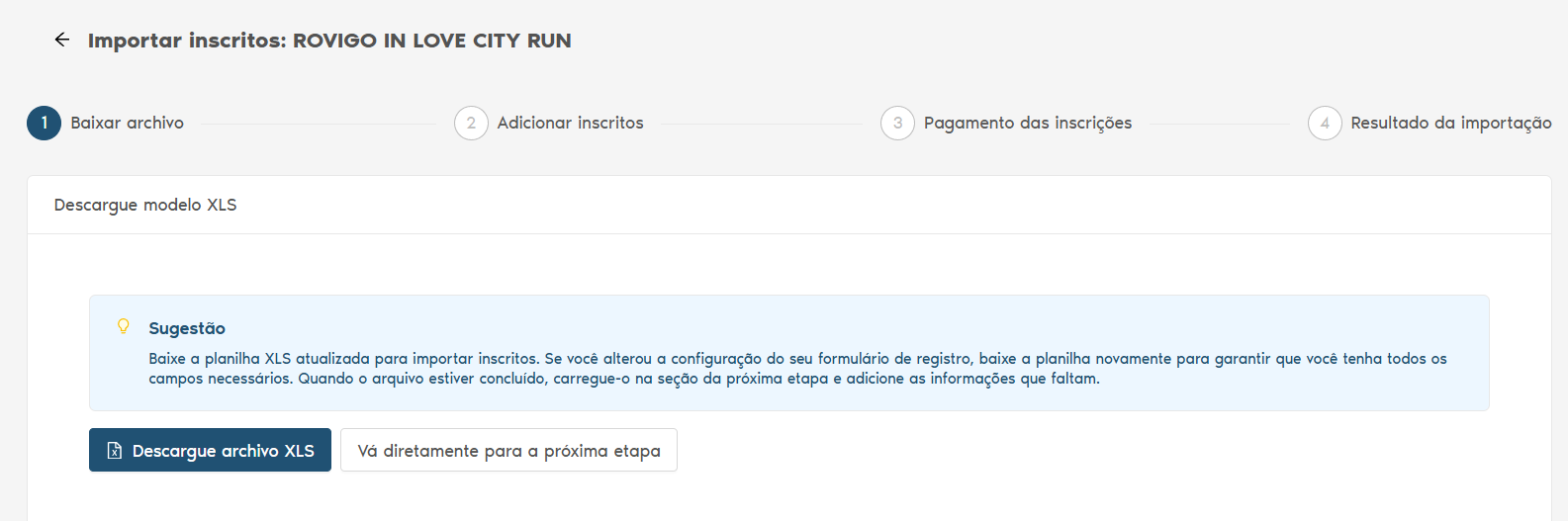Click the Sugestão heading in the tip box
Screen dimensions: 1568x521
(187, 328)
